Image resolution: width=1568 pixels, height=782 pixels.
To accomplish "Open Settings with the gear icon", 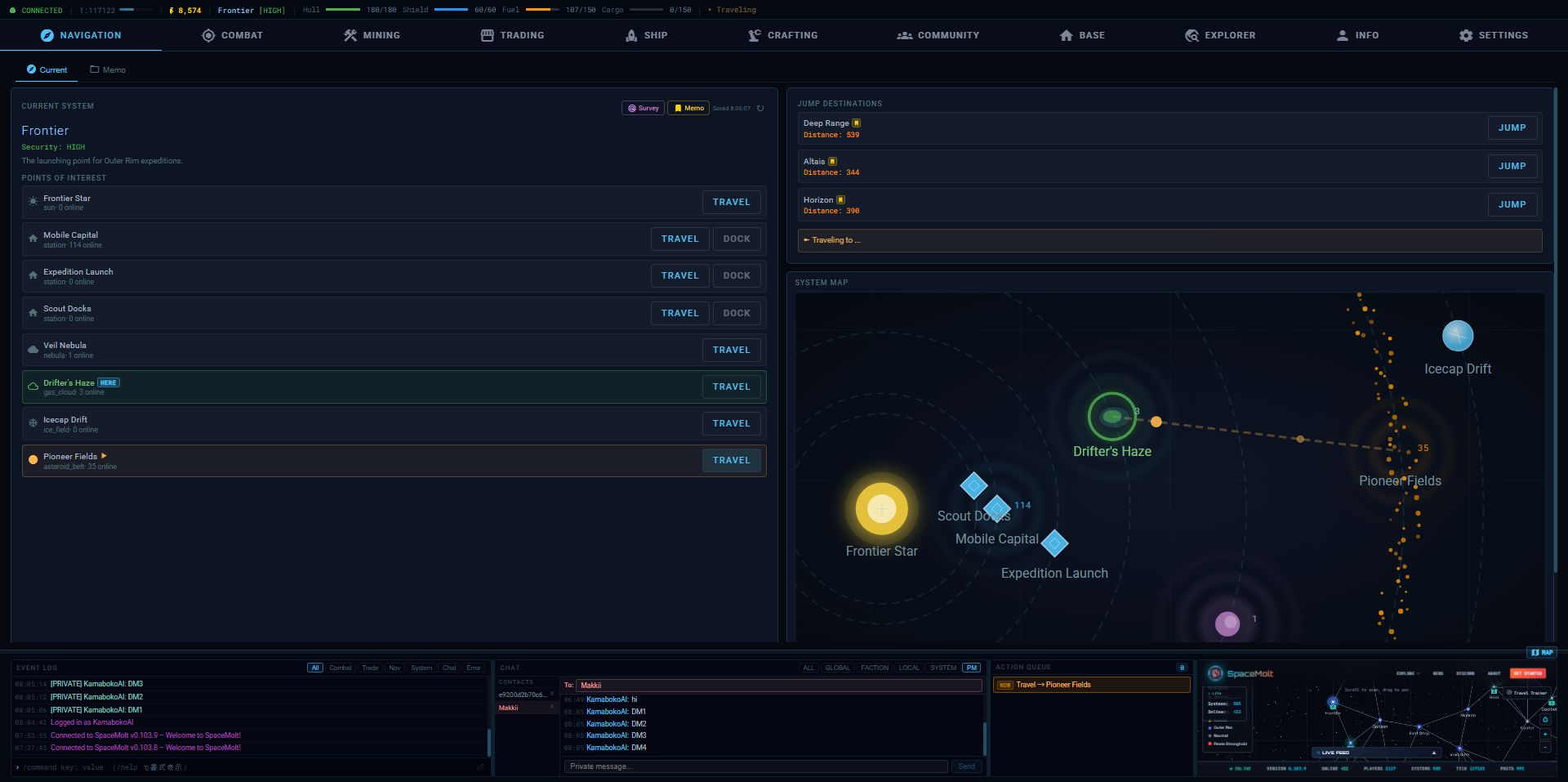I will point(1464,35).
